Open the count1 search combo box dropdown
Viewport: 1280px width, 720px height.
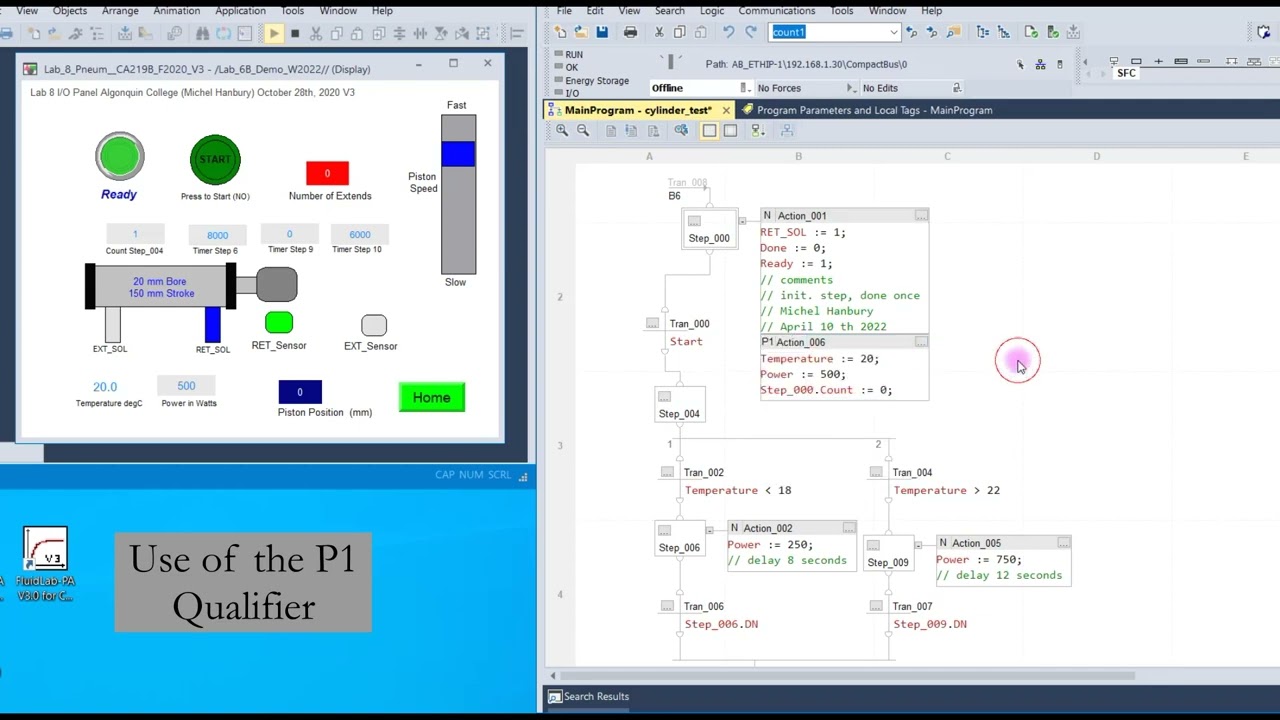click(893, 32)
